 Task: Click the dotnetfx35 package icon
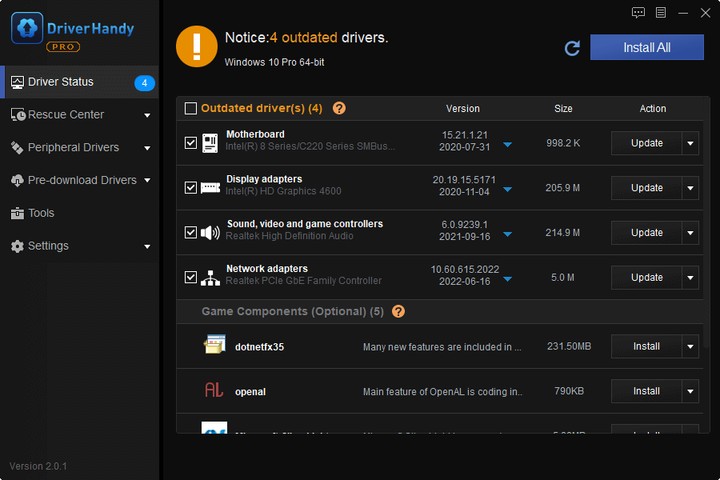pyautogui.click(x=214, y=344)
